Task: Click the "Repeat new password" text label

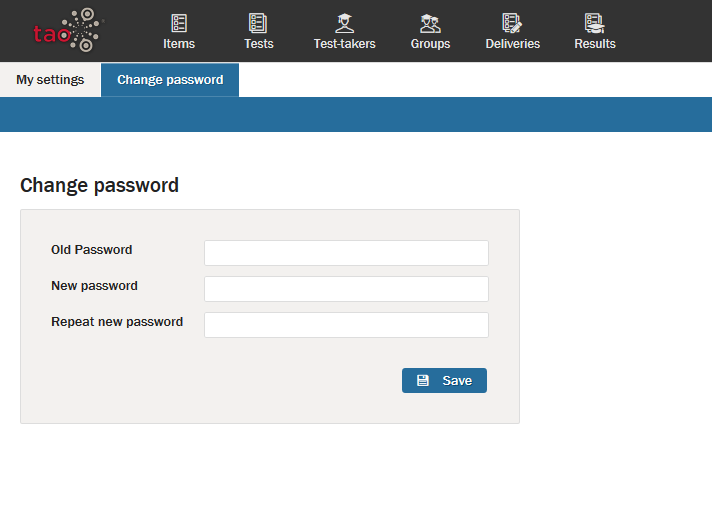Action: point(117,322)
